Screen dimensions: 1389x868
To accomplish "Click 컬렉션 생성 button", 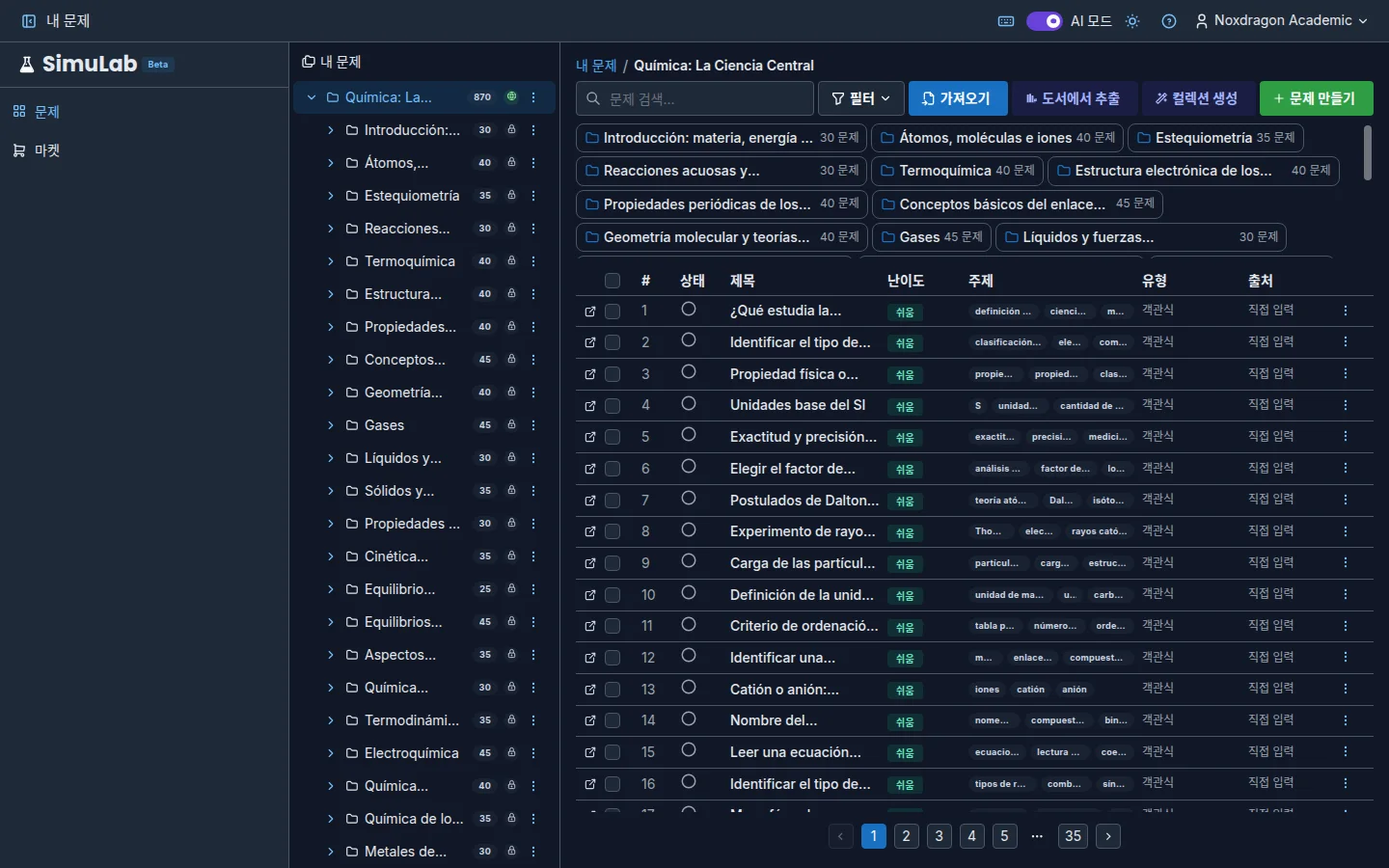I will pos(1198,98).
